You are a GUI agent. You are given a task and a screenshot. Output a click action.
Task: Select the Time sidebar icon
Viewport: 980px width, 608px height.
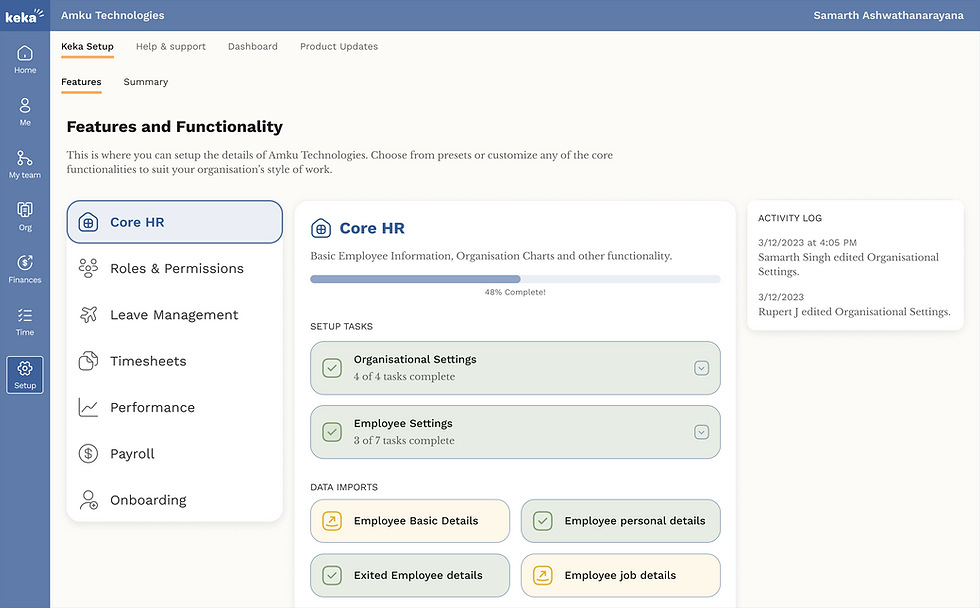[25, 315]
